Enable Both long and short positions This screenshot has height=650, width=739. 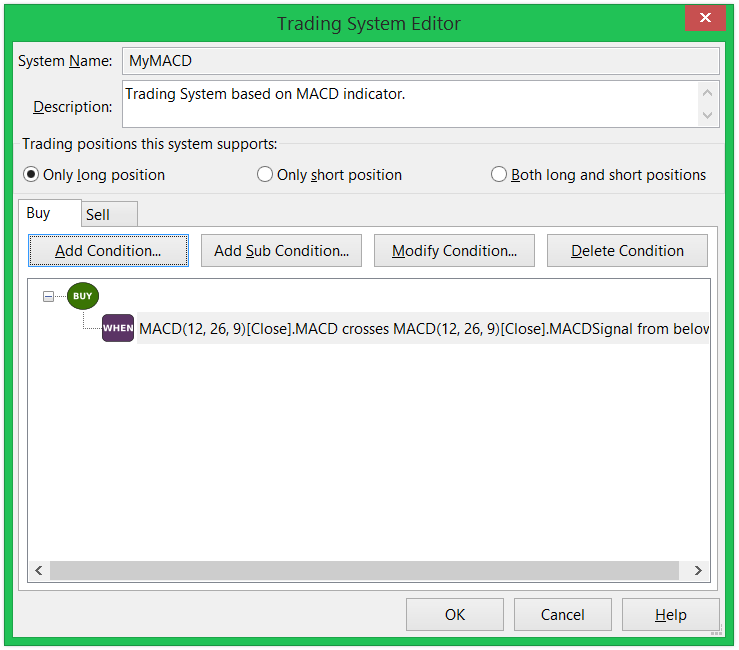499,175
